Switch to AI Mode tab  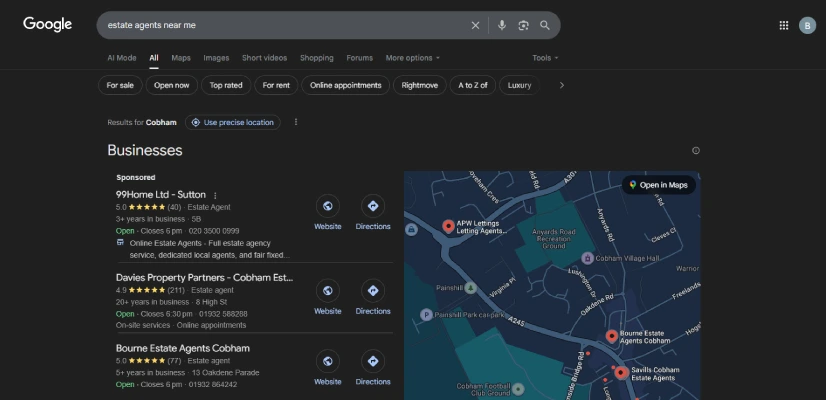pos(122,58)
